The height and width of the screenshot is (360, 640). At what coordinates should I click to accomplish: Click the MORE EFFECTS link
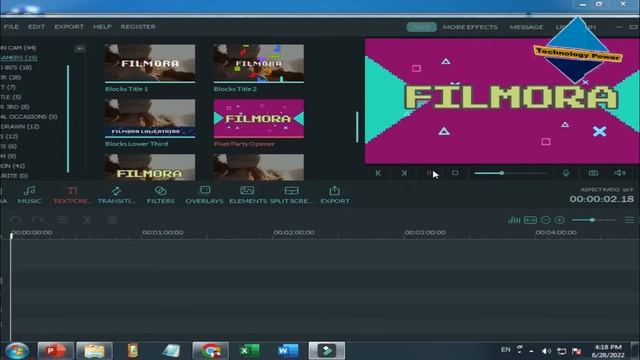470,27
